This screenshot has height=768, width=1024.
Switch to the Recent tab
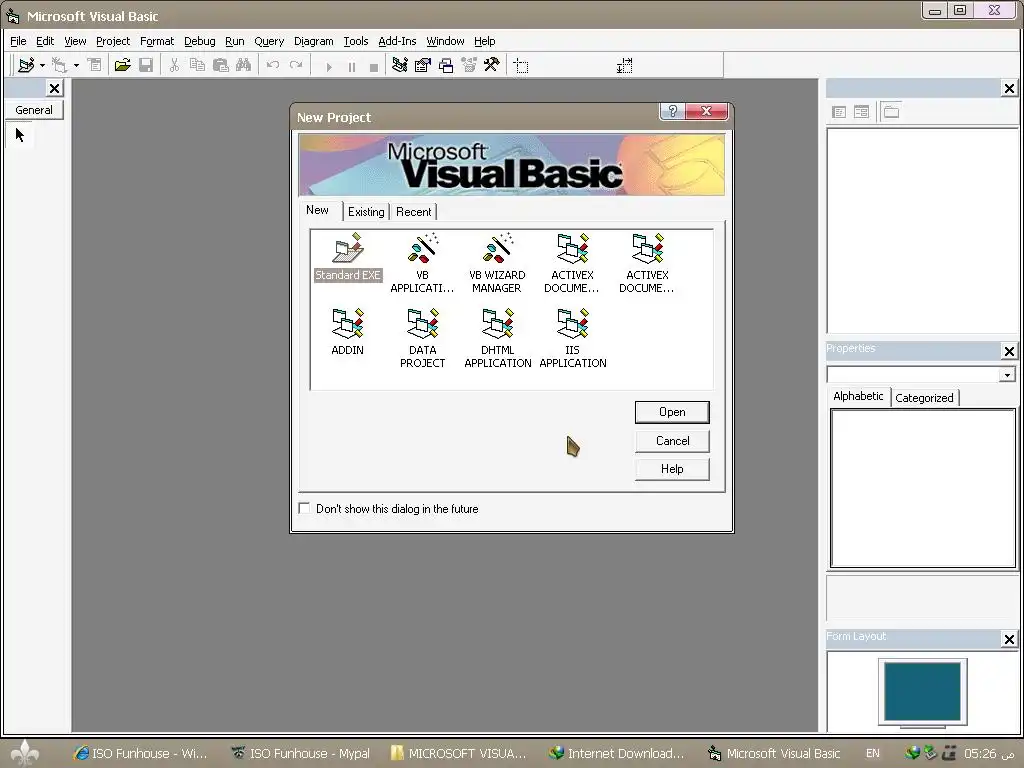(x=413, y=212)
